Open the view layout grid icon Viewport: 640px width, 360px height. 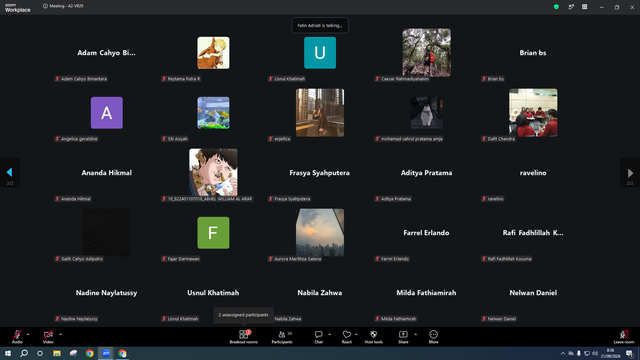[x=584, y=7]
